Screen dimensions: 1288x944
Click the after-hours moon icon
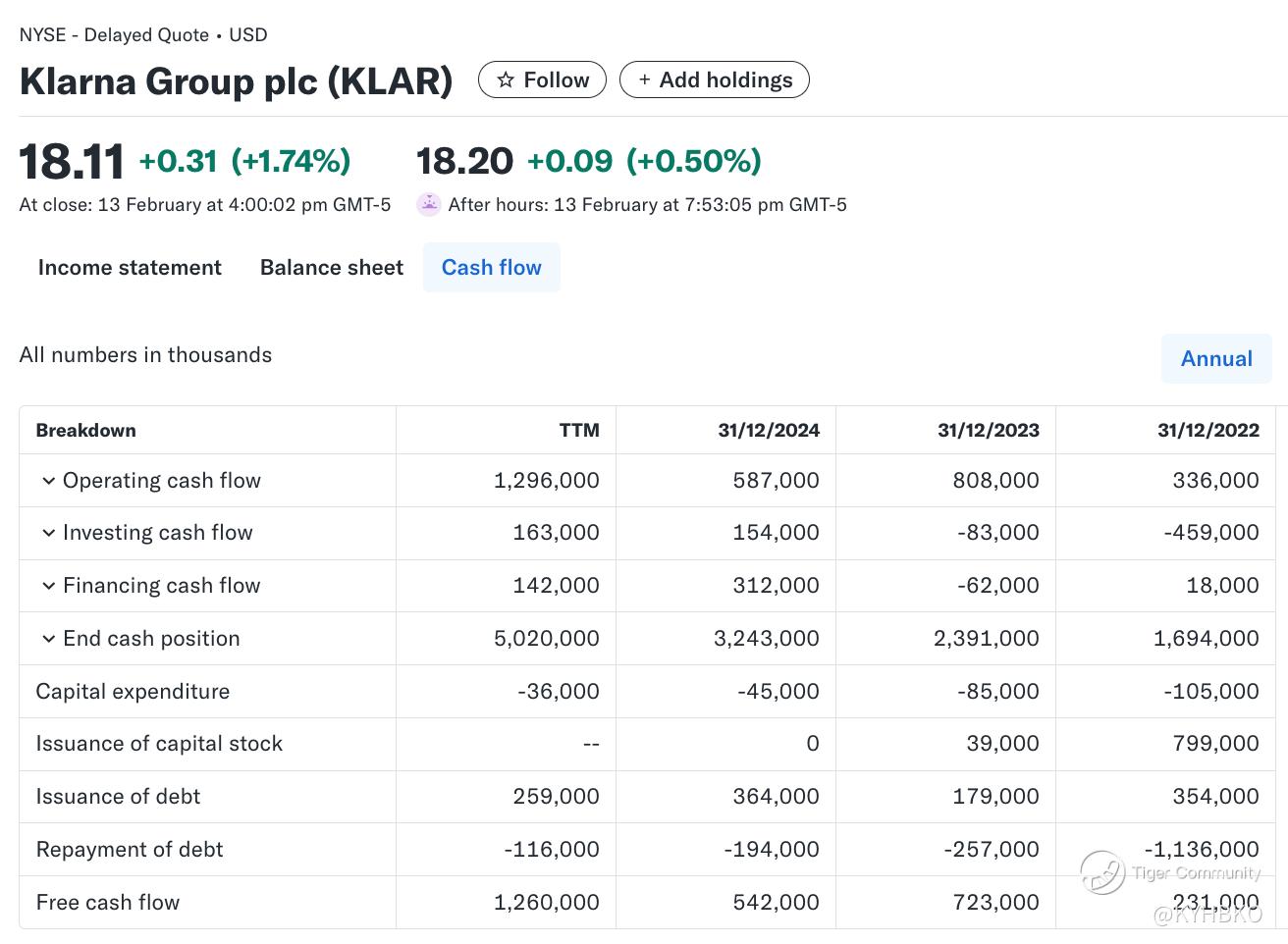pyautogui.click(x=428, y=204)
